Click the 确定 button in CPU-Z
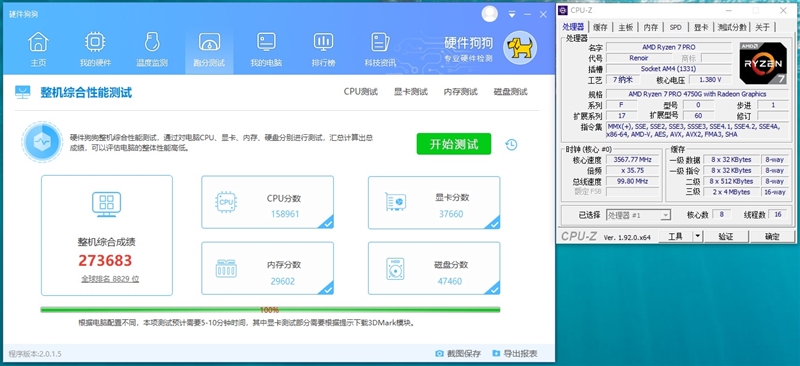 [772, 236]
